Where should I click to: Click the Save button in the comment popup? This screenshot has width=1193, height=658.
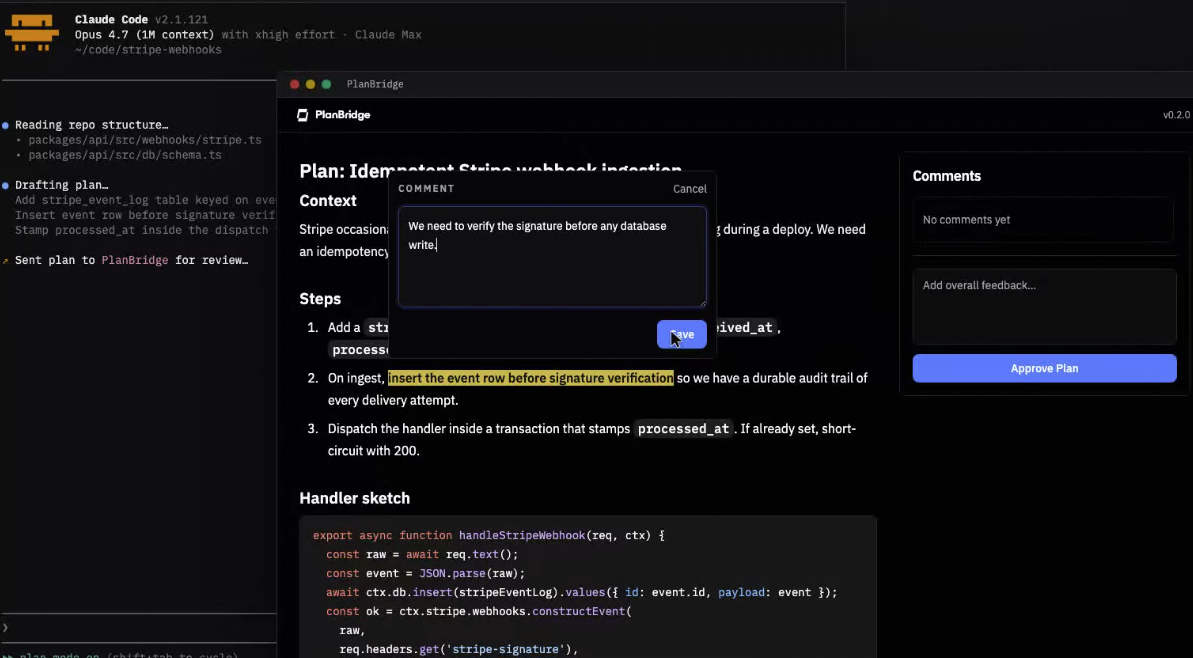[x=681, y=334]
